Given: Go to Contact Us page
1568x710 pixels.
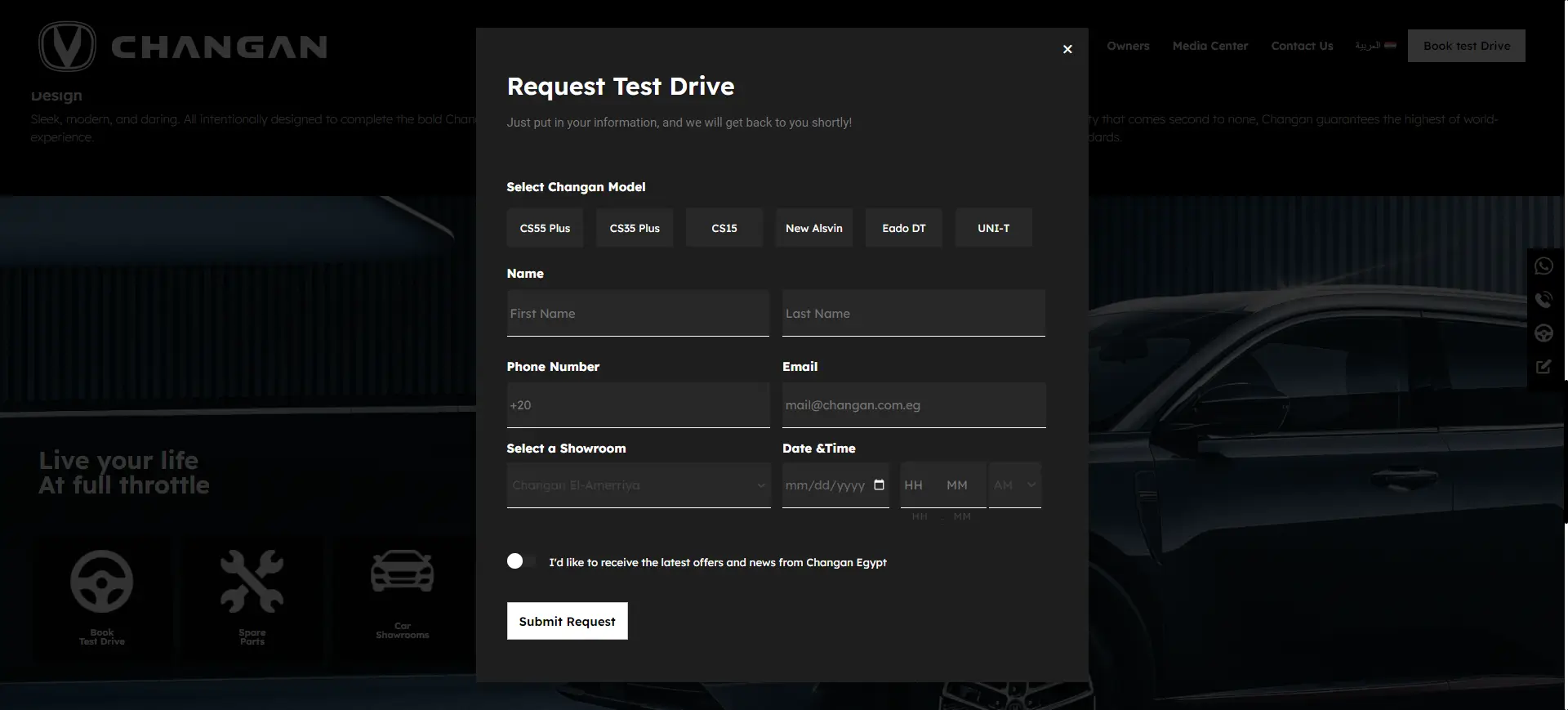Looking at the screenshot, I should pyautogui.click(x=1302, y=46).
